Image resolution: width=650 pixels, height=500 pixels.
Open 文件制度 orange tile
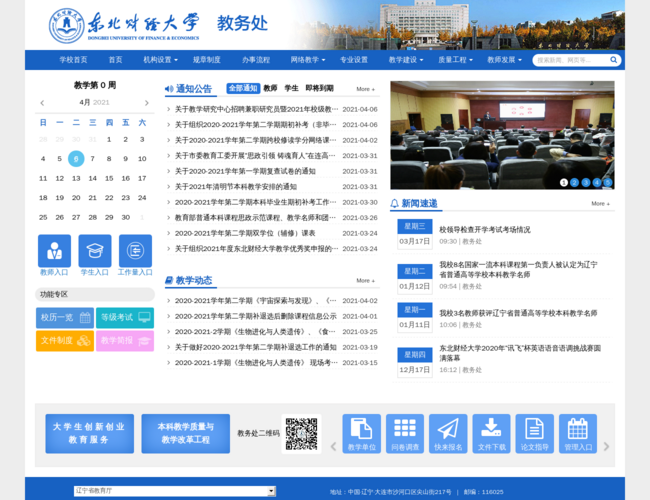coord(65,341)
